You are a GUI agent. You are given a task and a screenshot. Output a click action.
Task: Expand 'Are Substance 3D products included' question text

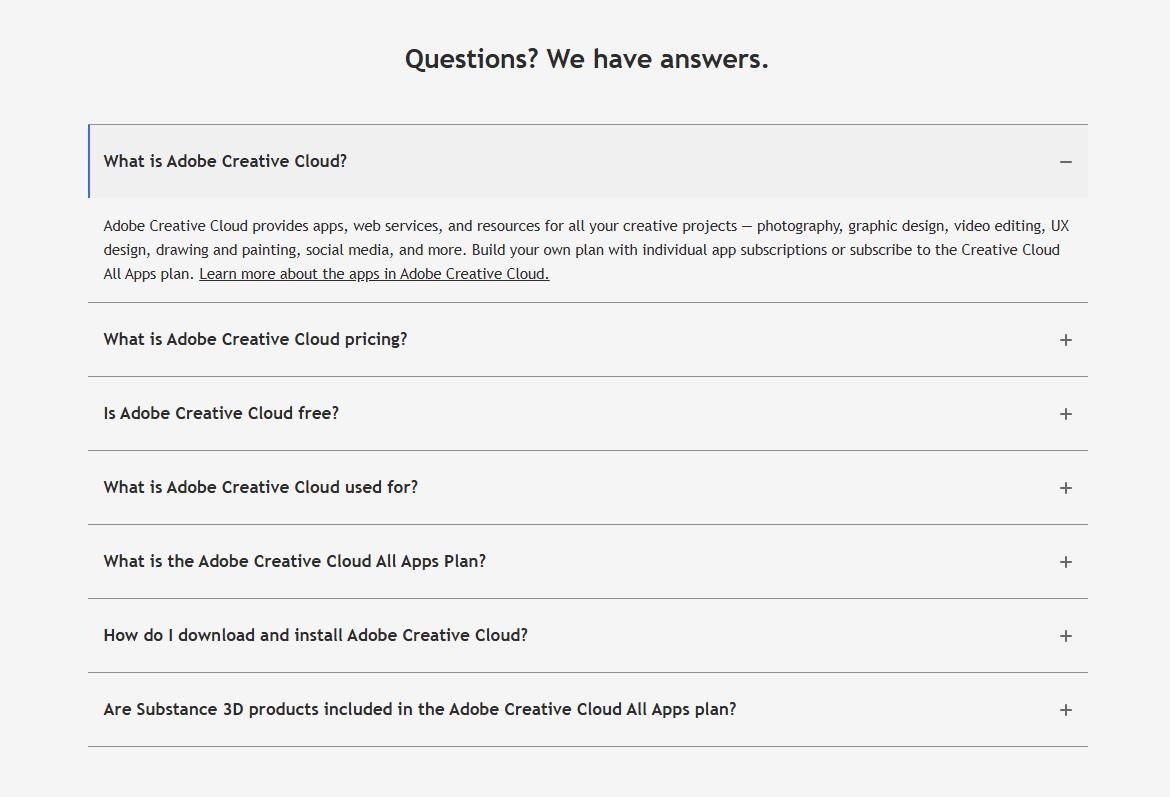[x=419, y=710]
